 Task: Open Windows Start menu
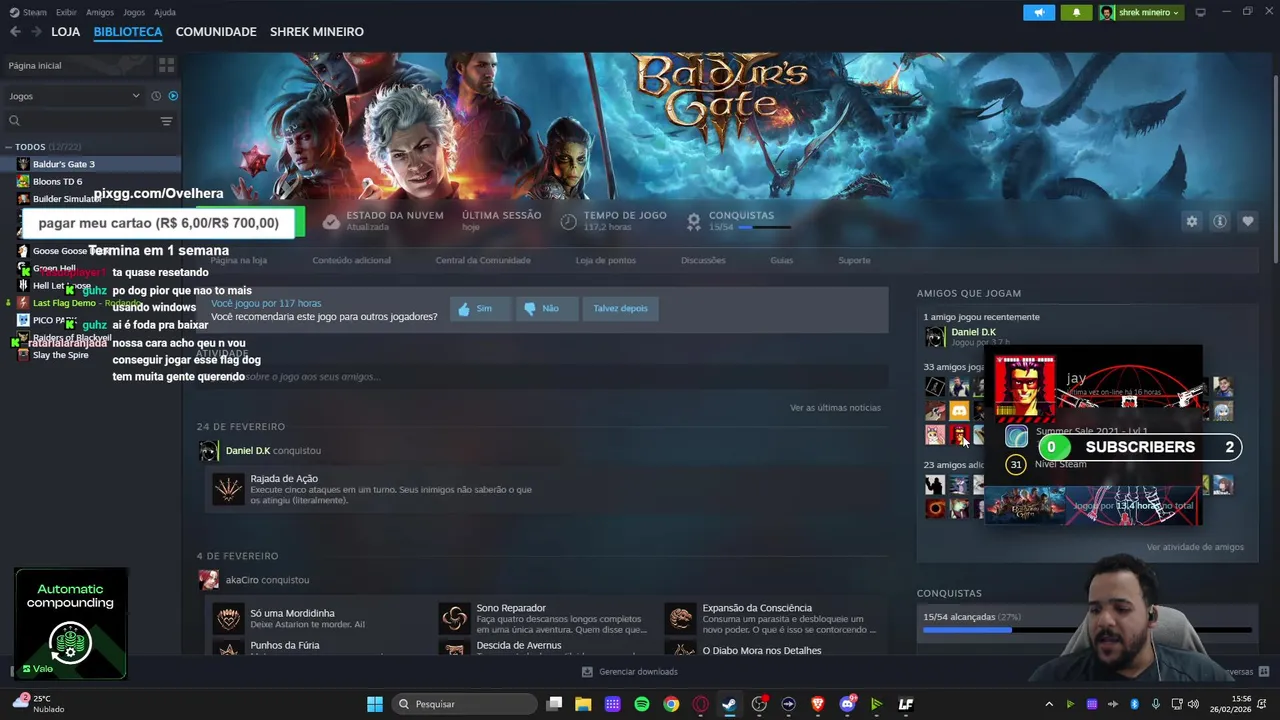tap(374, 704)
